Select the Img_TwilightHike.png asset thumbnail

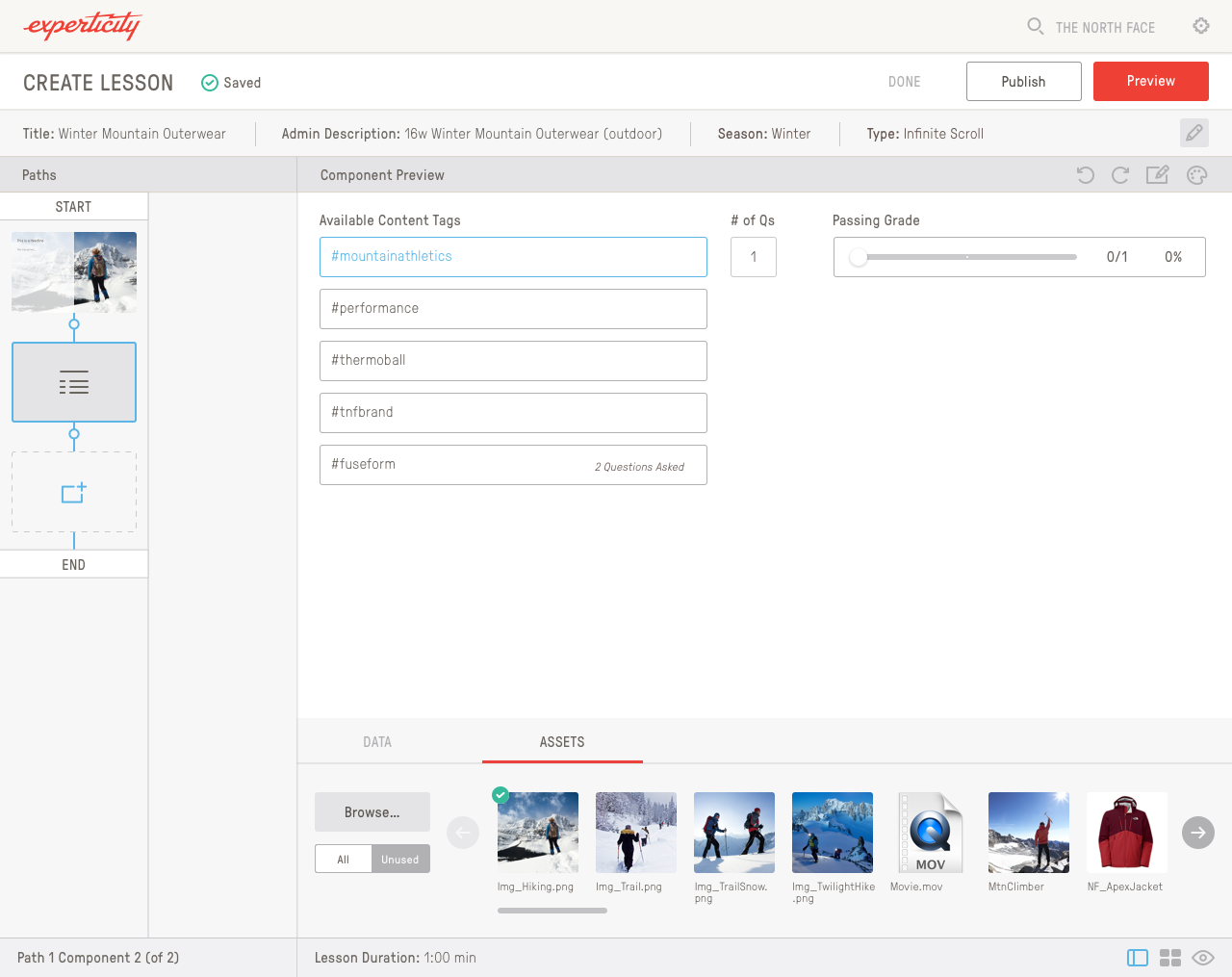coord(833,833)
